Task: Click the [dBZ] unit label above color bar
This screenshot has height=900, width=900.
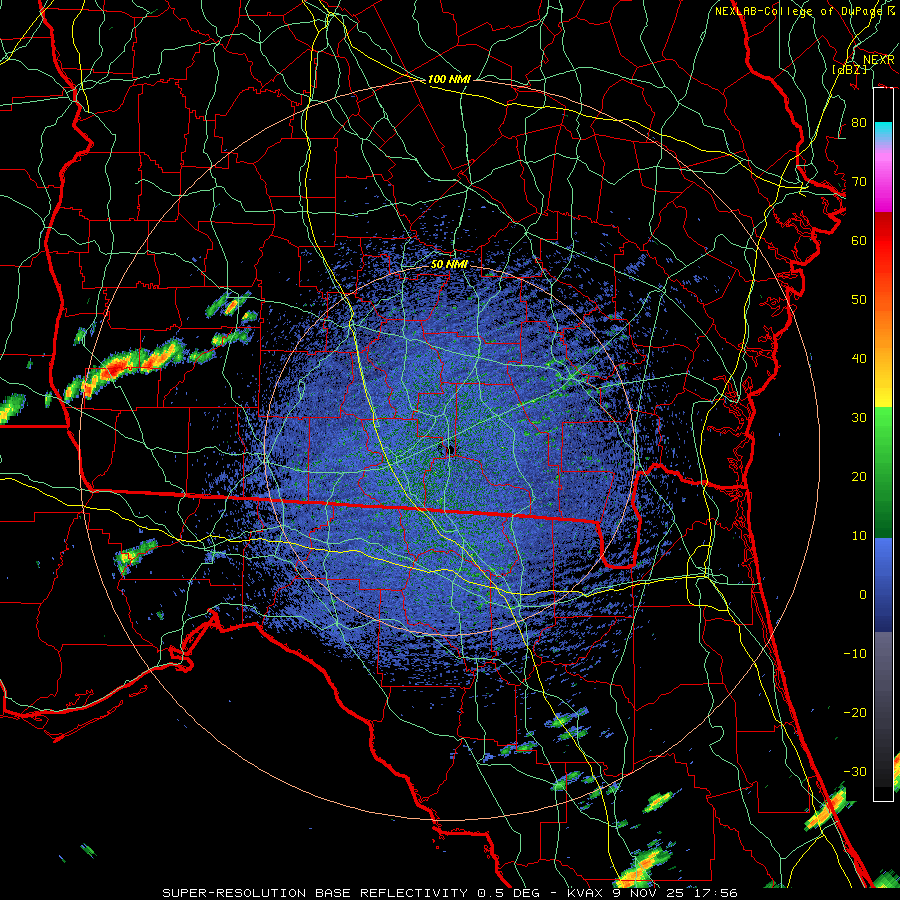Action: pos(849,69)
